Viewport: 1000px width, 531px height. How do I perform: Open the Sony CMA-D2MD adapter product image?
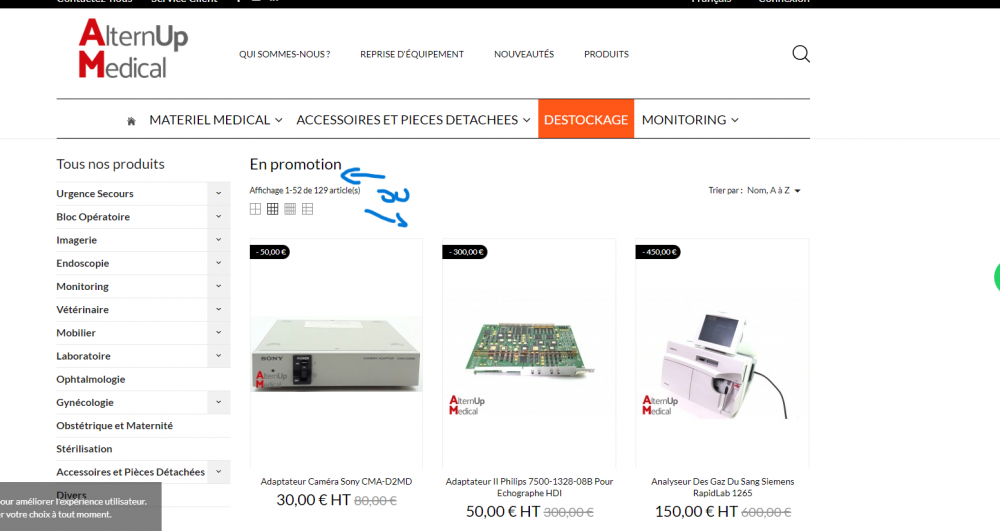tap(336, 354)
